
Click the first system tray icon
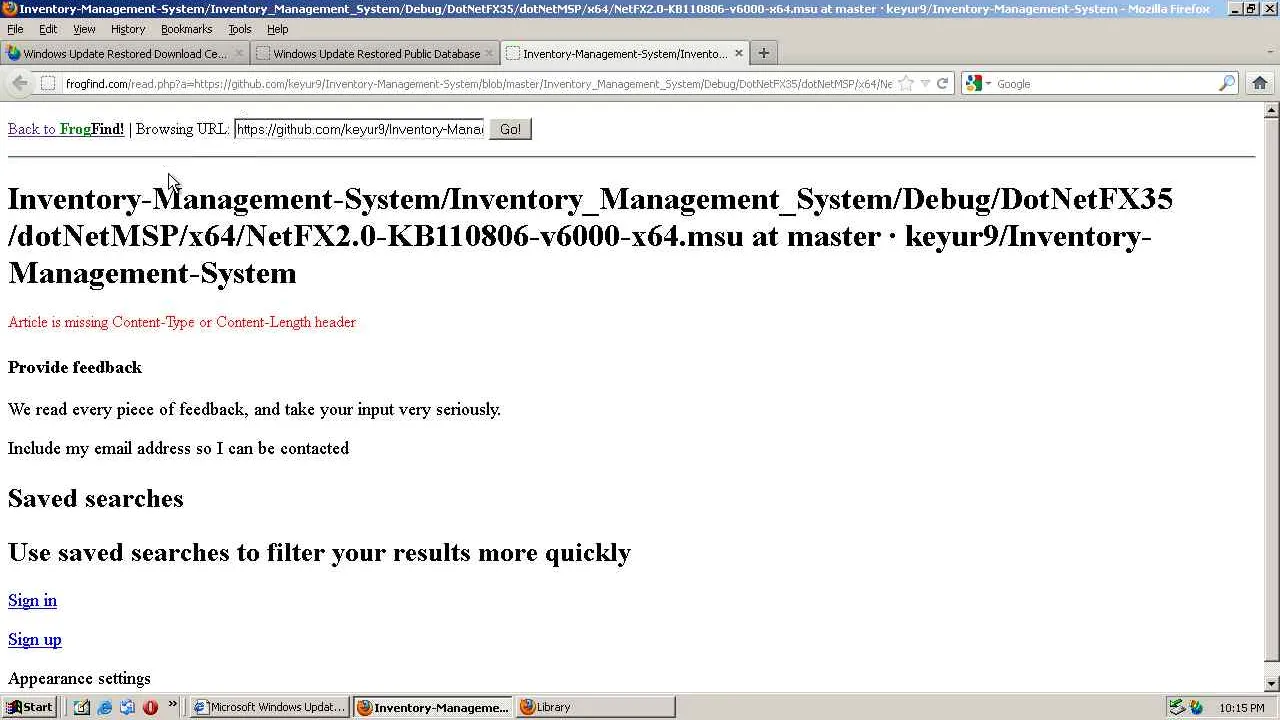(1177, 708)
